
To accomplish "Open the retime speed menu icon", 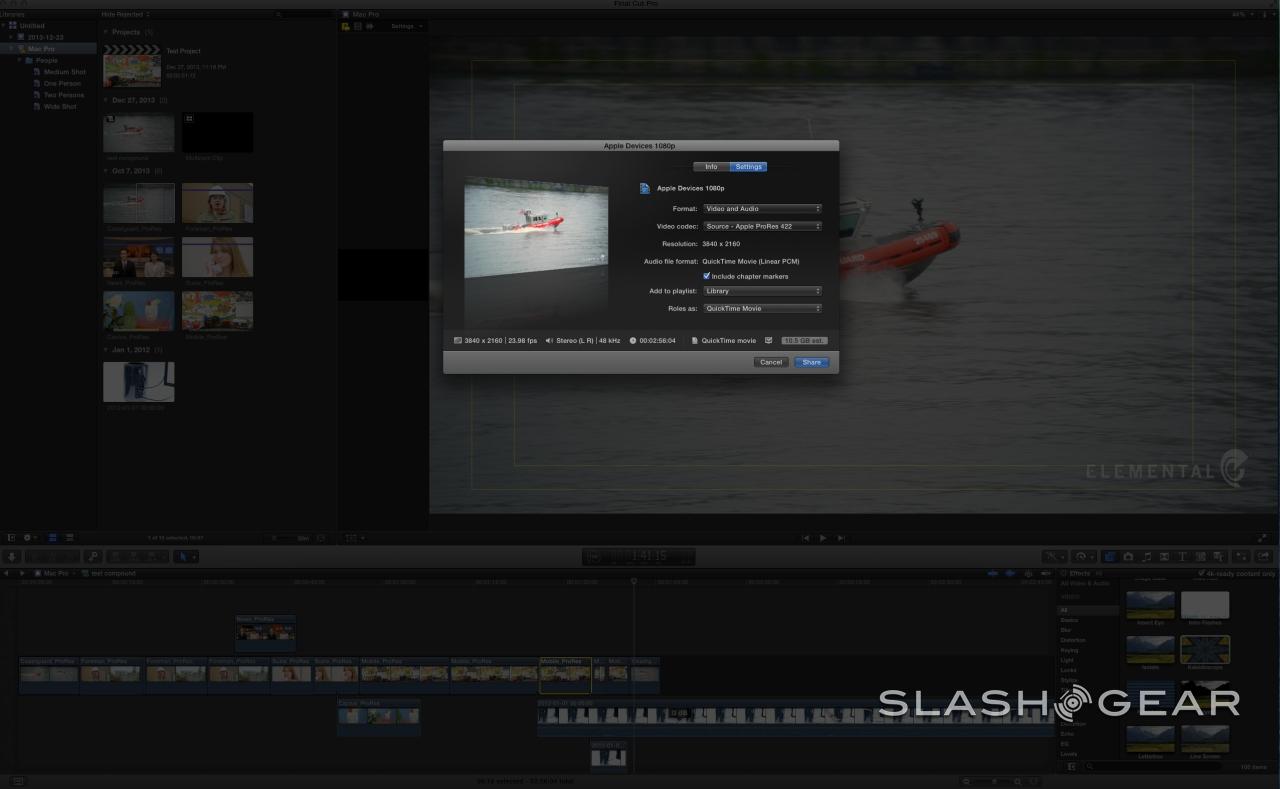I will (x=1085, y=556).
